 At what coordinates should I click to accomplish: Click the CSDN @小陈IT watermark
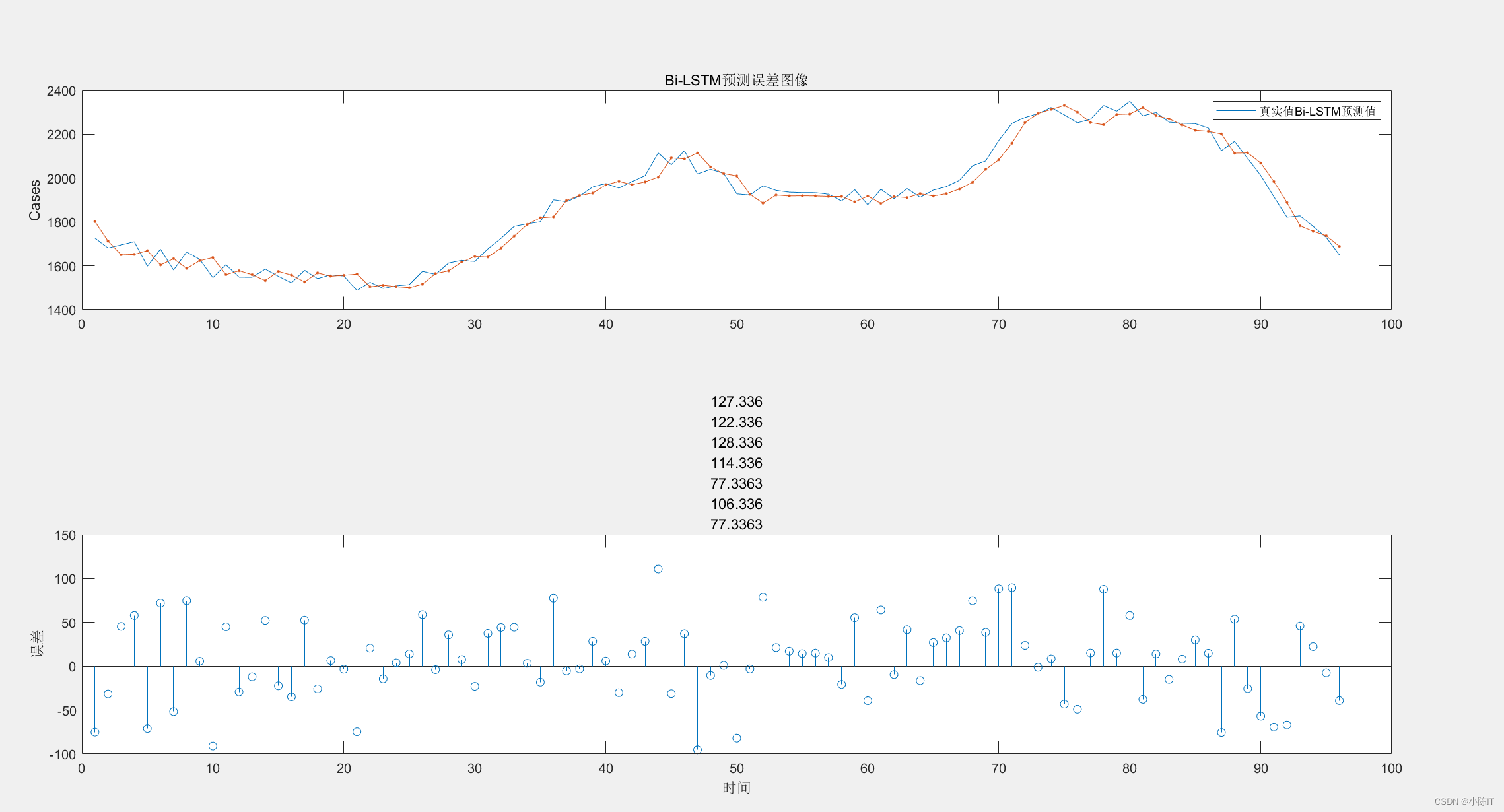pyautogui.click(x=1464, y=801)
